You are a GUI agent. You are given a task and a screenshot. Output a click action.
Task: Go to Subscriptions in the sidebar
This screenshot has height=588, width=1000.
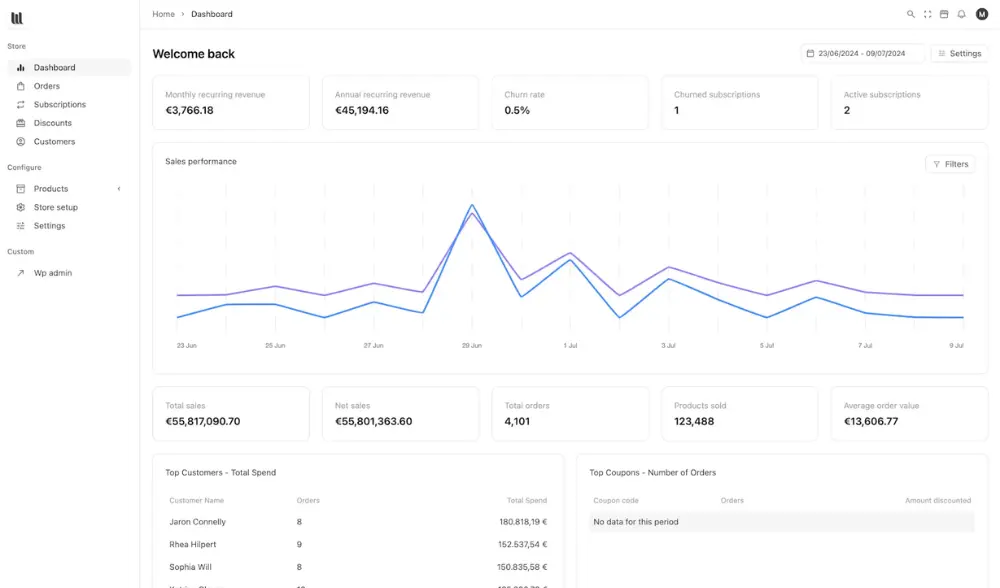(x=59, y=105)
